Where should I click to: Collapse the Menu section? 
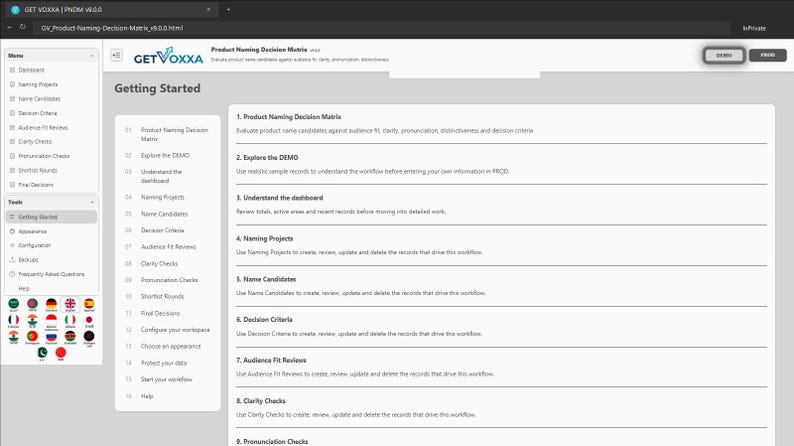pos(92,56)
